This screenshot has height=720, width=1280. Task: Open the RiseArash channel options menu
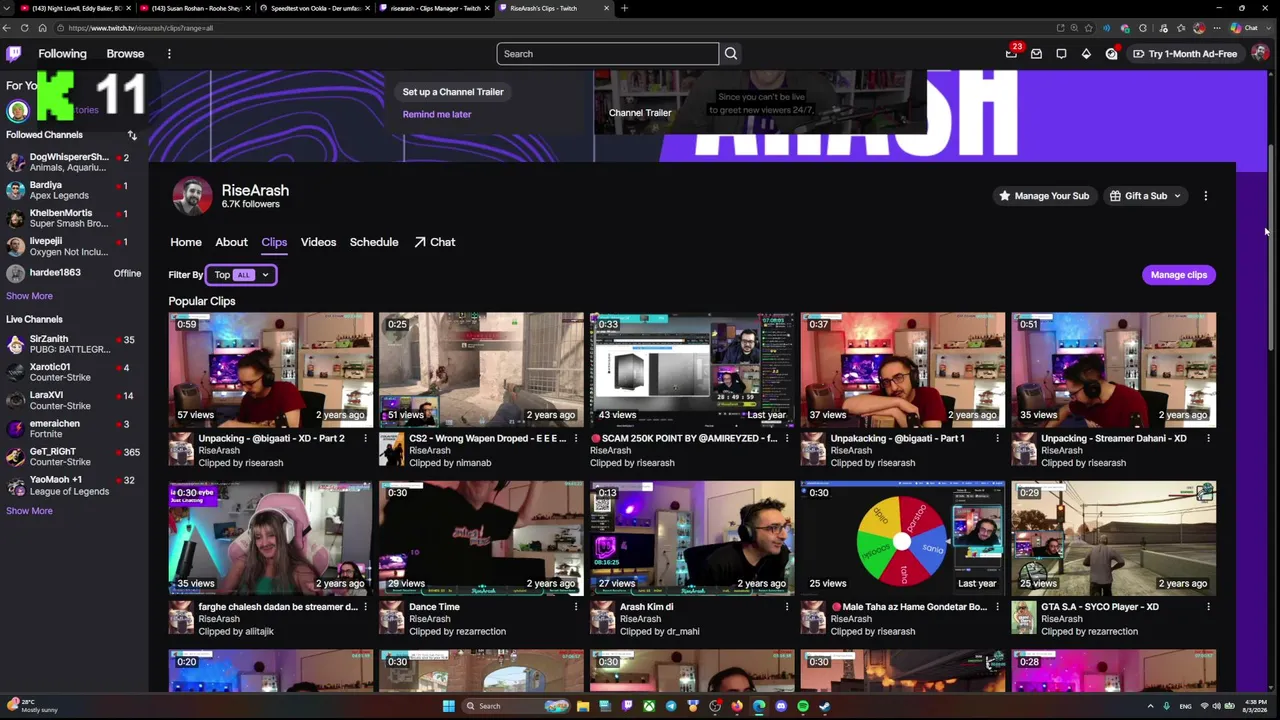point(1205,196)
